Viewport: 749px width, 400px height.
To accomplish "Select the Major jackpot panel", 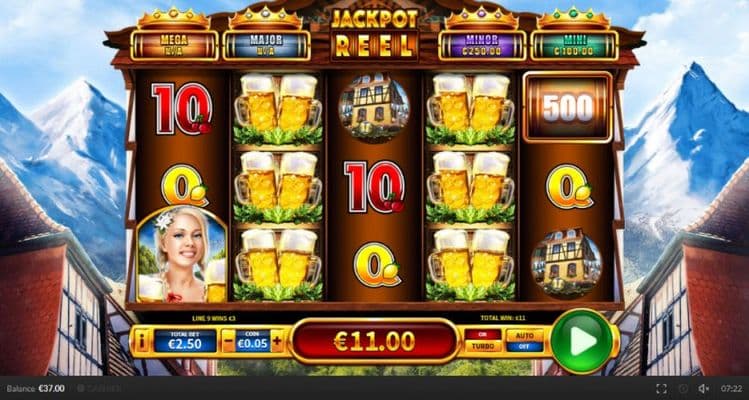I will coord(267,45).
